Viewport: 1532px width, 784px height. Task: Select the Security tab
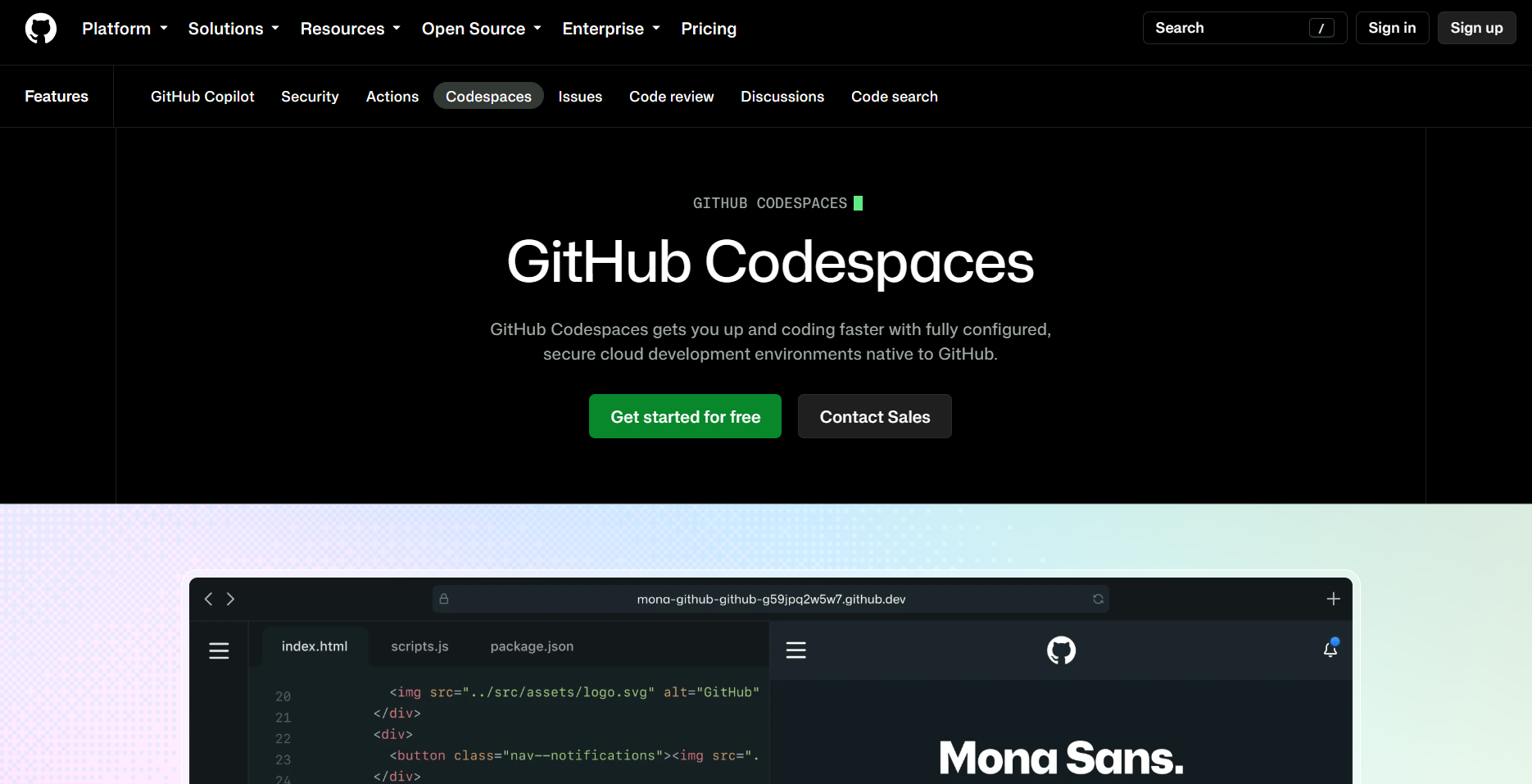pos(310,97)
